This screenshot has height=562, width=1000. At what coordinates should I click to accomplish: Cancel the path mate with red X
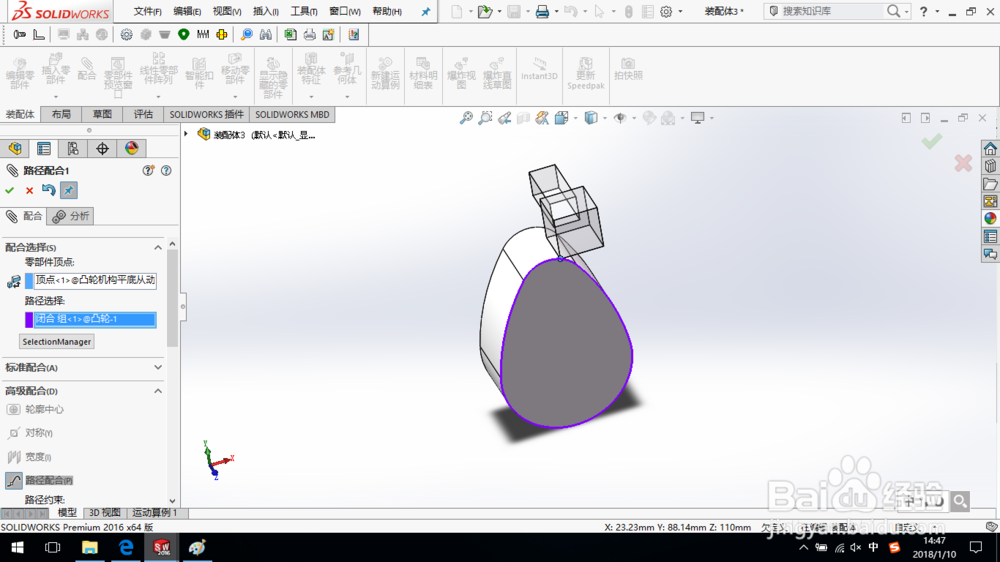tap(29, 190)
